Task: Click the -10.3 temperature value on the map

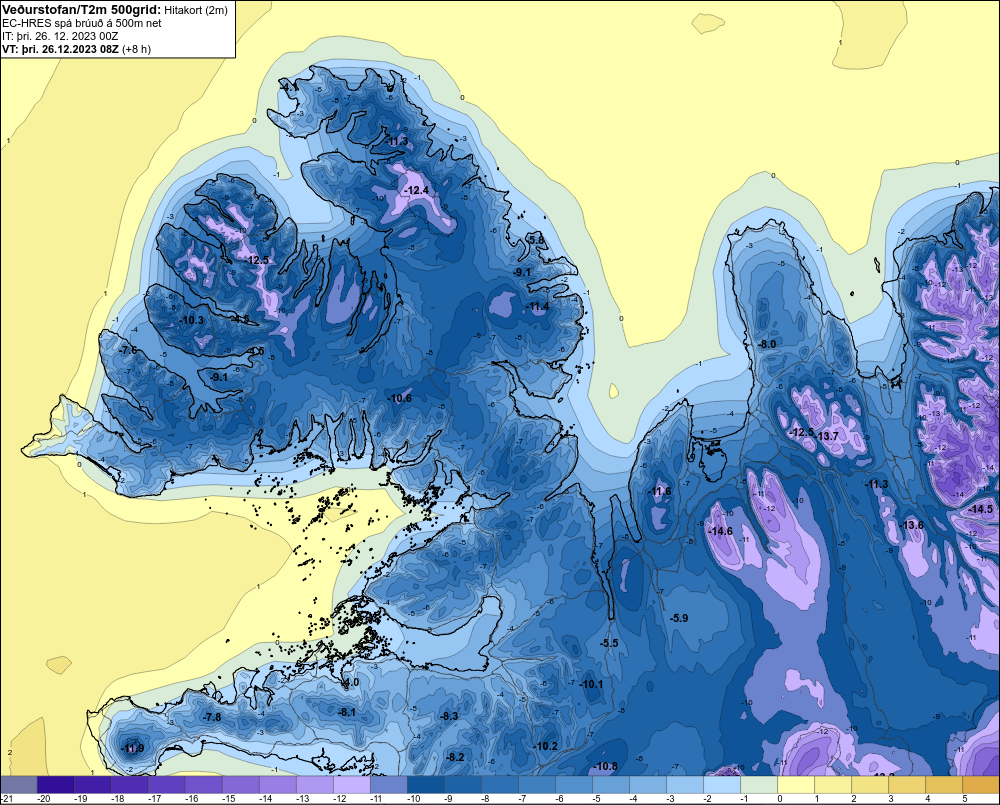Action: (191, 320)
